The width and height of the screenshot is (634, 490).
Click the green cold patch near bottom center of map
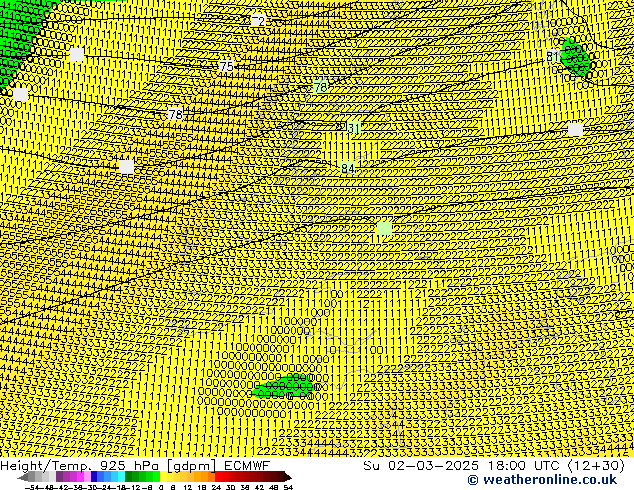284,387
